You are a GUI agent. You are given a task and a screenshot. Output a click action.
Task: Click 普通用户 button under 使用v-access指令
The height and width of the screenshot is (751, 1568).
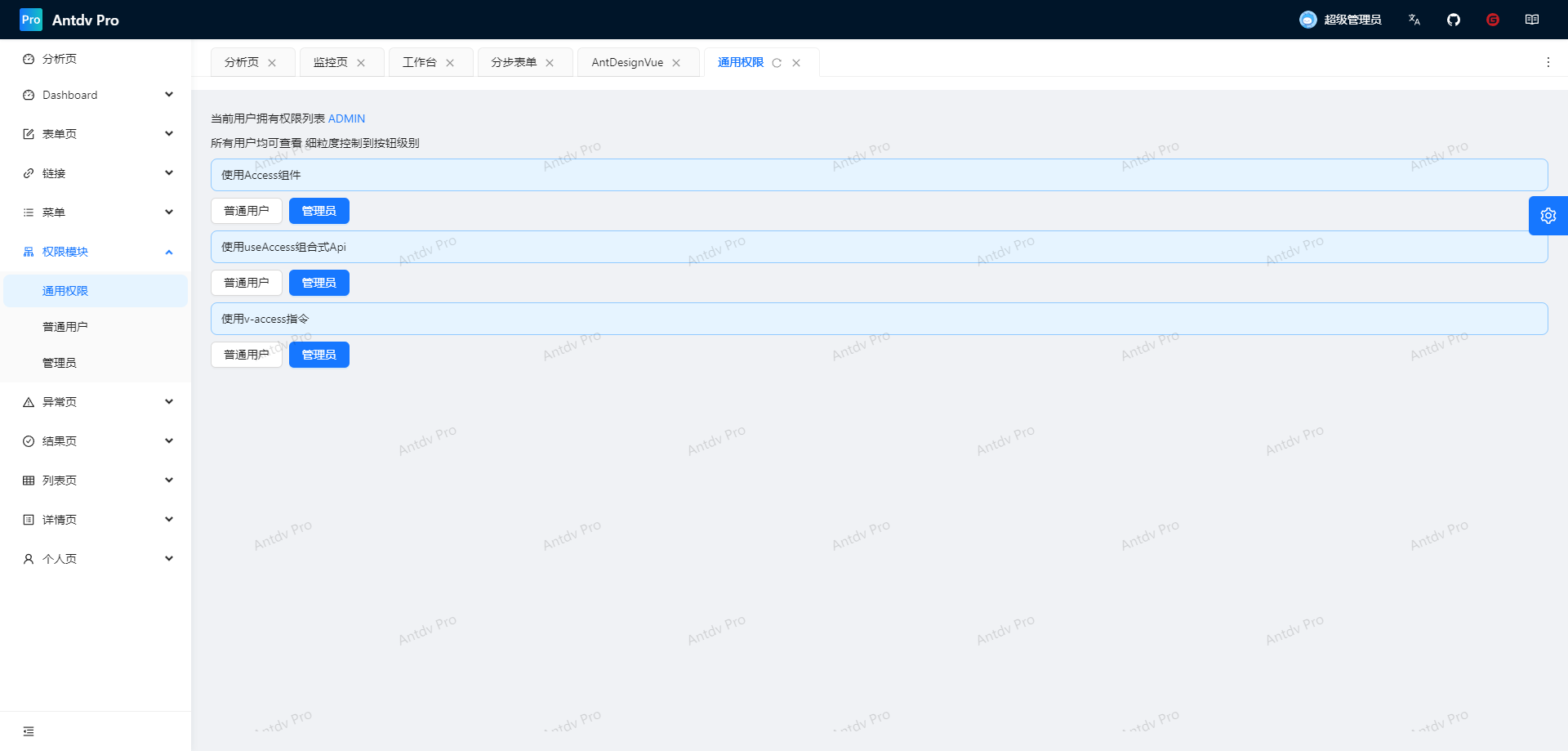pyautogui.click(x=246, y=355)
